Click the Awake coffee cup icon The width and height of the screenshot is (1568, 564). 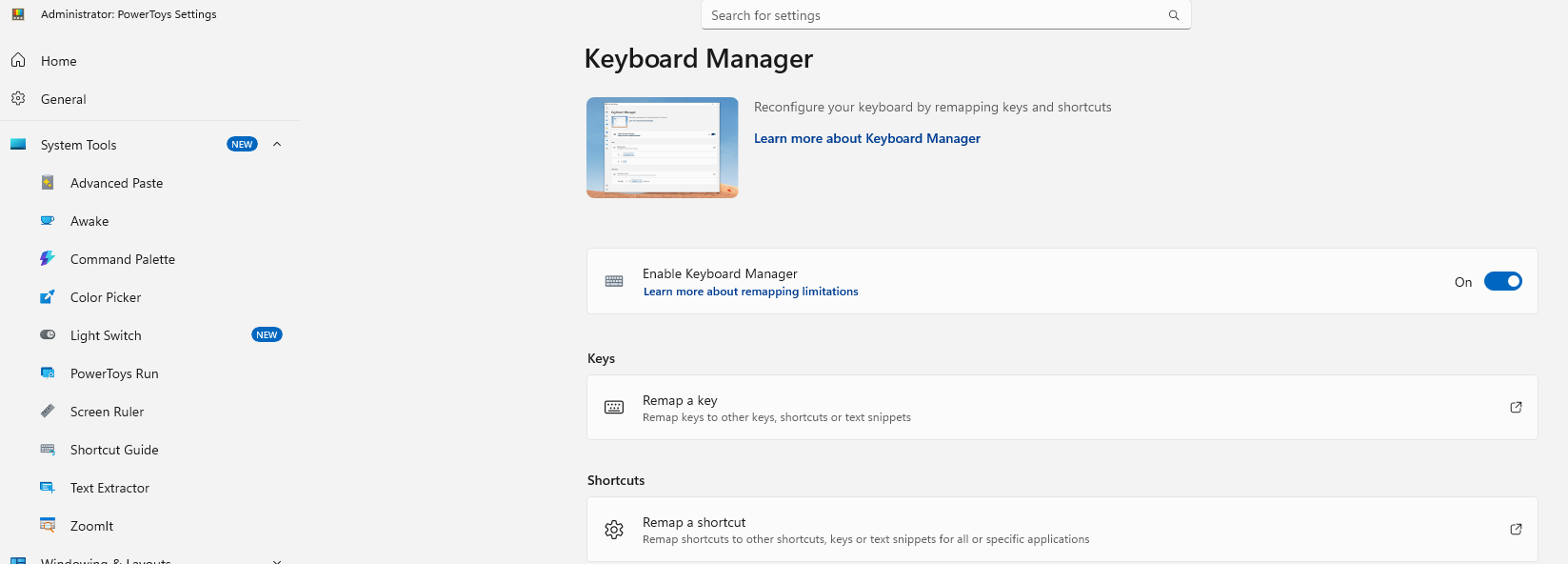click(48, 221)
